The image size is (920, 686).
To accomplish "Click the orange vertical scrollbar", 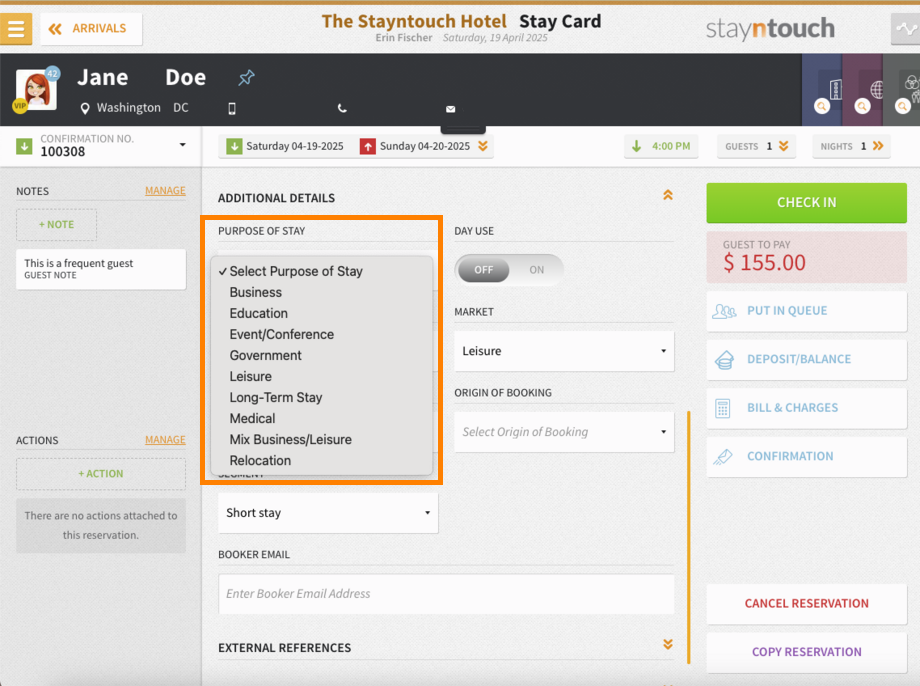I will 688,537.
